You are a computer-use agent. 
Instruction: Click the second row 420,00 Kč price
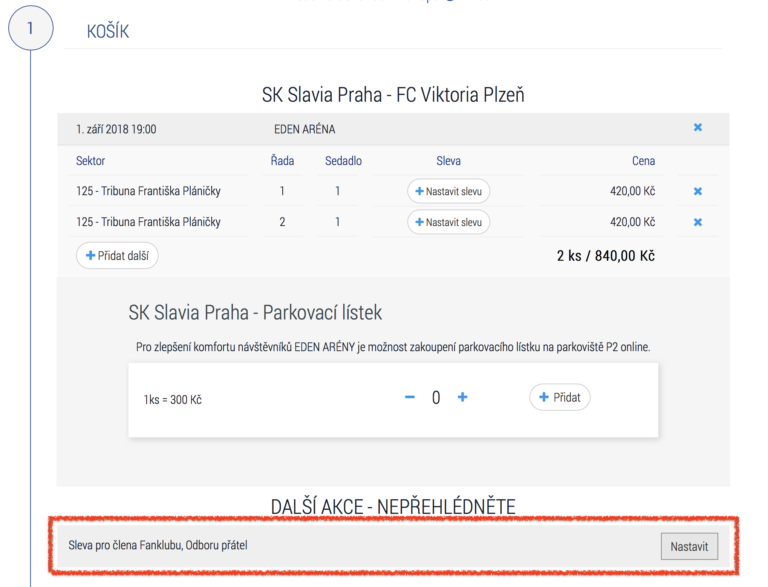click(632, 222)
